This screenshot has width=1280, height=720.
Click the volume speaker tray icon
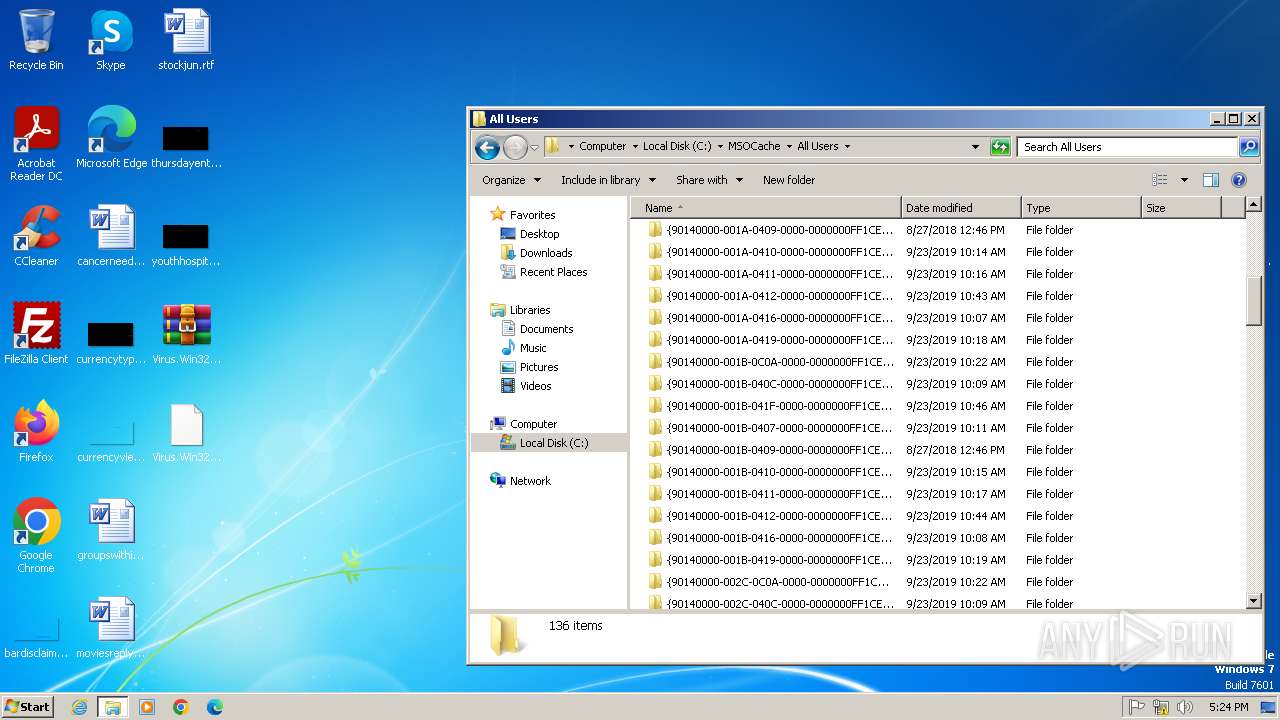point(1185,707)
